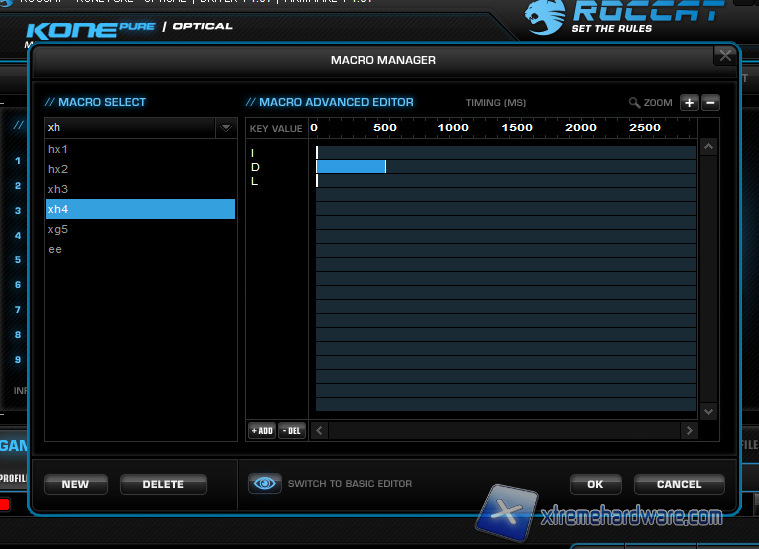Choose the xg5 macro entry
Screen dimensions: 759x549
(x=58, y=229)
